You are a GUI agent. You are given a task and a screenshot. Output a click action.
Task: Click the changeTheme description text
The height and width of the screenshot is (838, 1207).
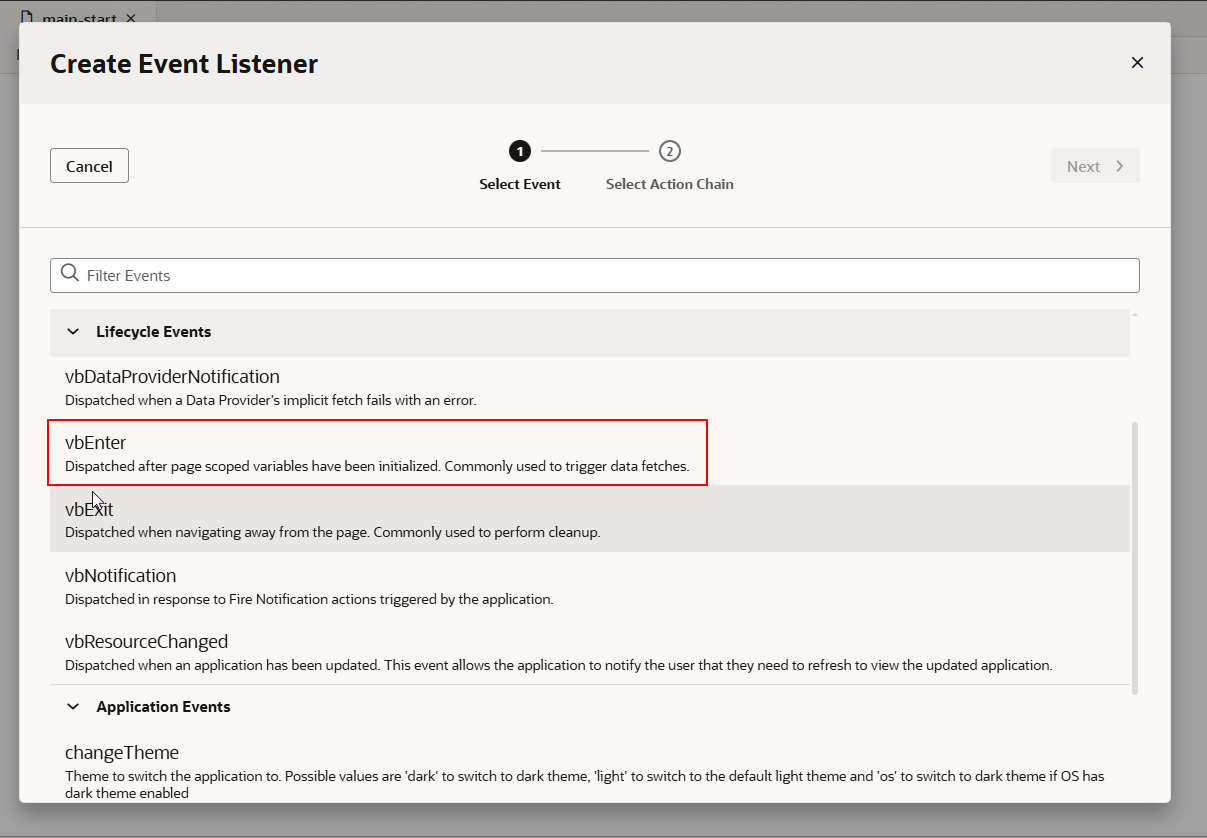point(585,784)
